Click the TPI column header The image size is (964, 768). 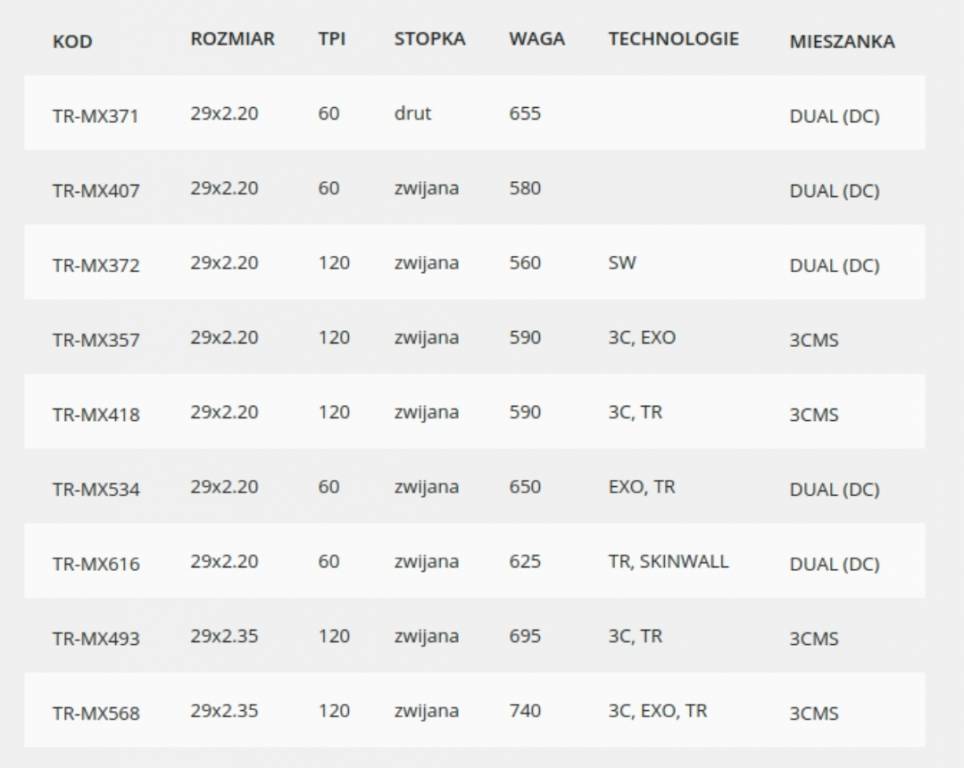(x=332, y=39)
